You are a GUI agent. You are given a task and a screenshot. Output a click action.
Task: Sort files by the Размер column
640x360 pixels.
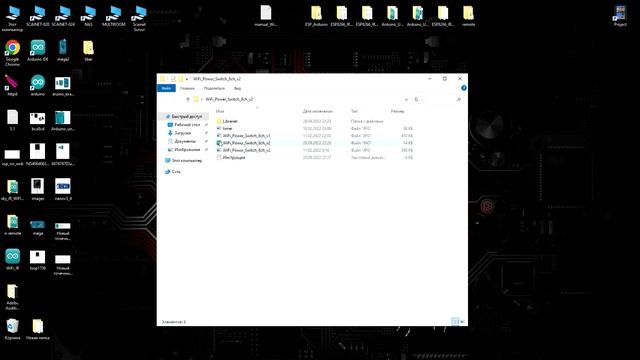[398, 111]
